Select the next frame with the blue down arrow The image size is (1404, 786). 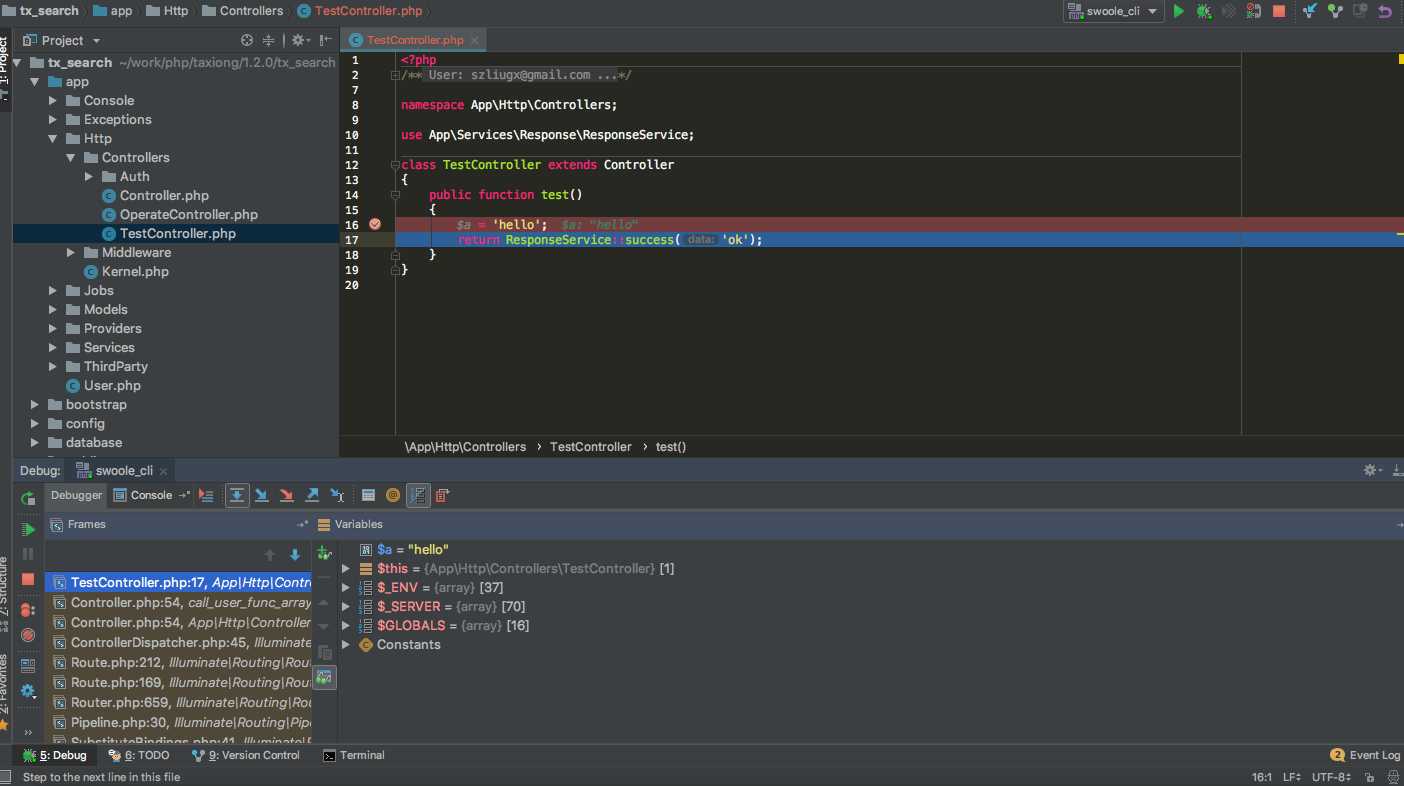[295, 555]
